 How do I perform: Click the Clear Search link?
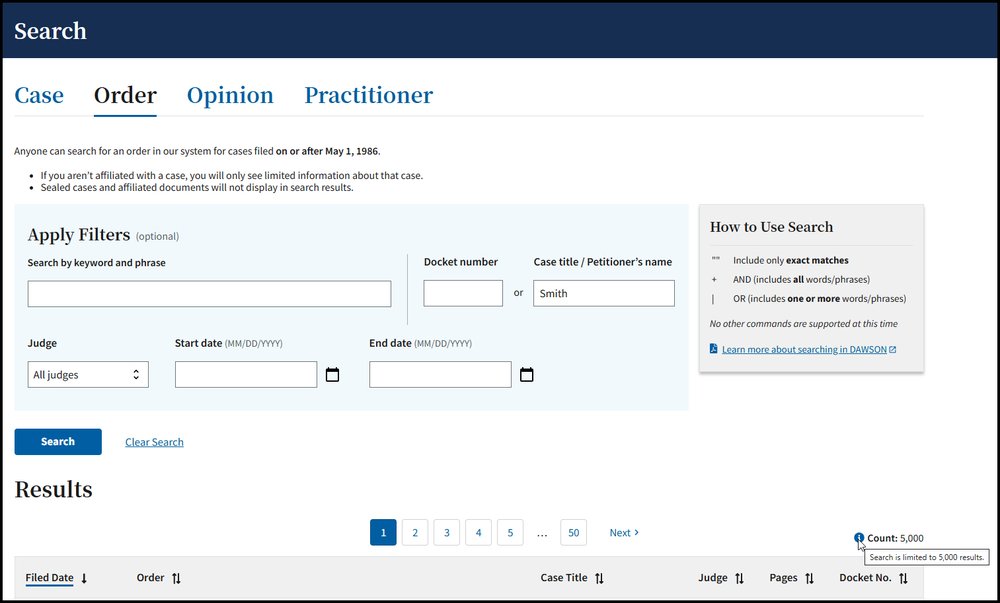coord(154,442)
